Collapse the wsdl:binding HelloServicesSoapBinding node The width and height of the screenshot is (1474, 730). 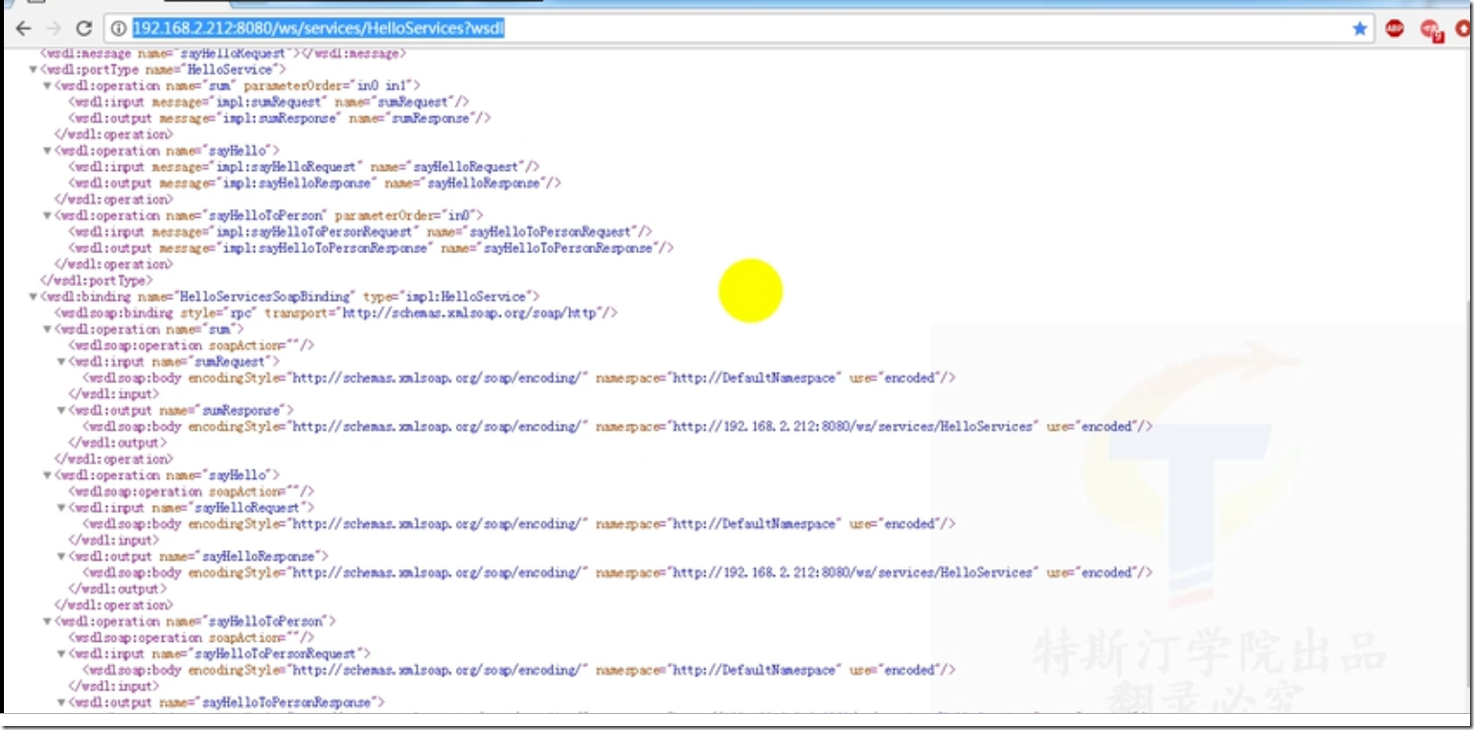33,297
